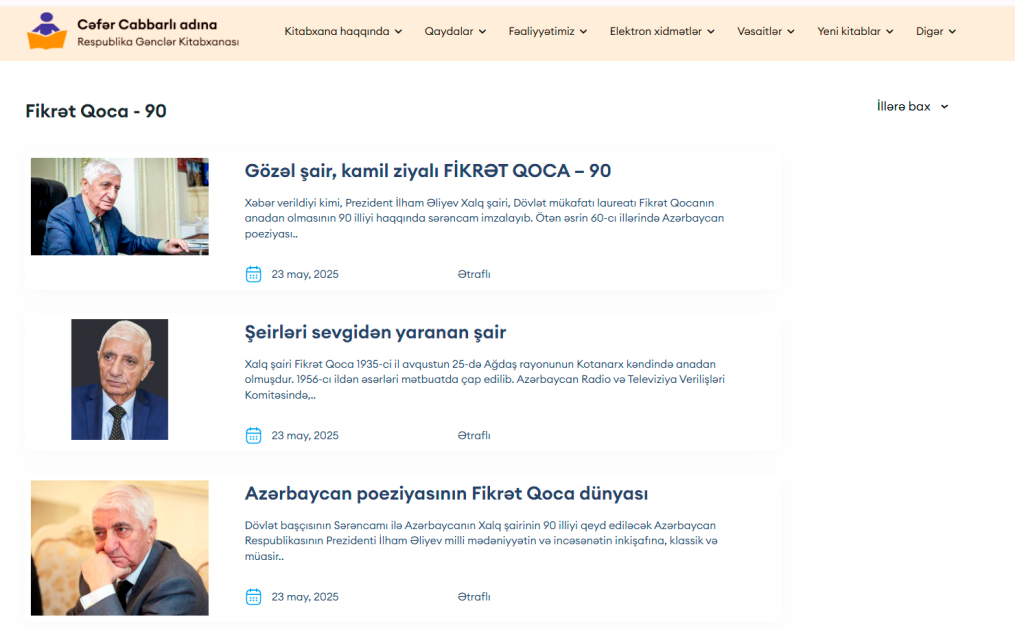This screenshot has width=1015, height=630.
Task: Open article Azərbaycan poeziyasının Fikrət Qoca dünyası
Action: pos(446,493)
